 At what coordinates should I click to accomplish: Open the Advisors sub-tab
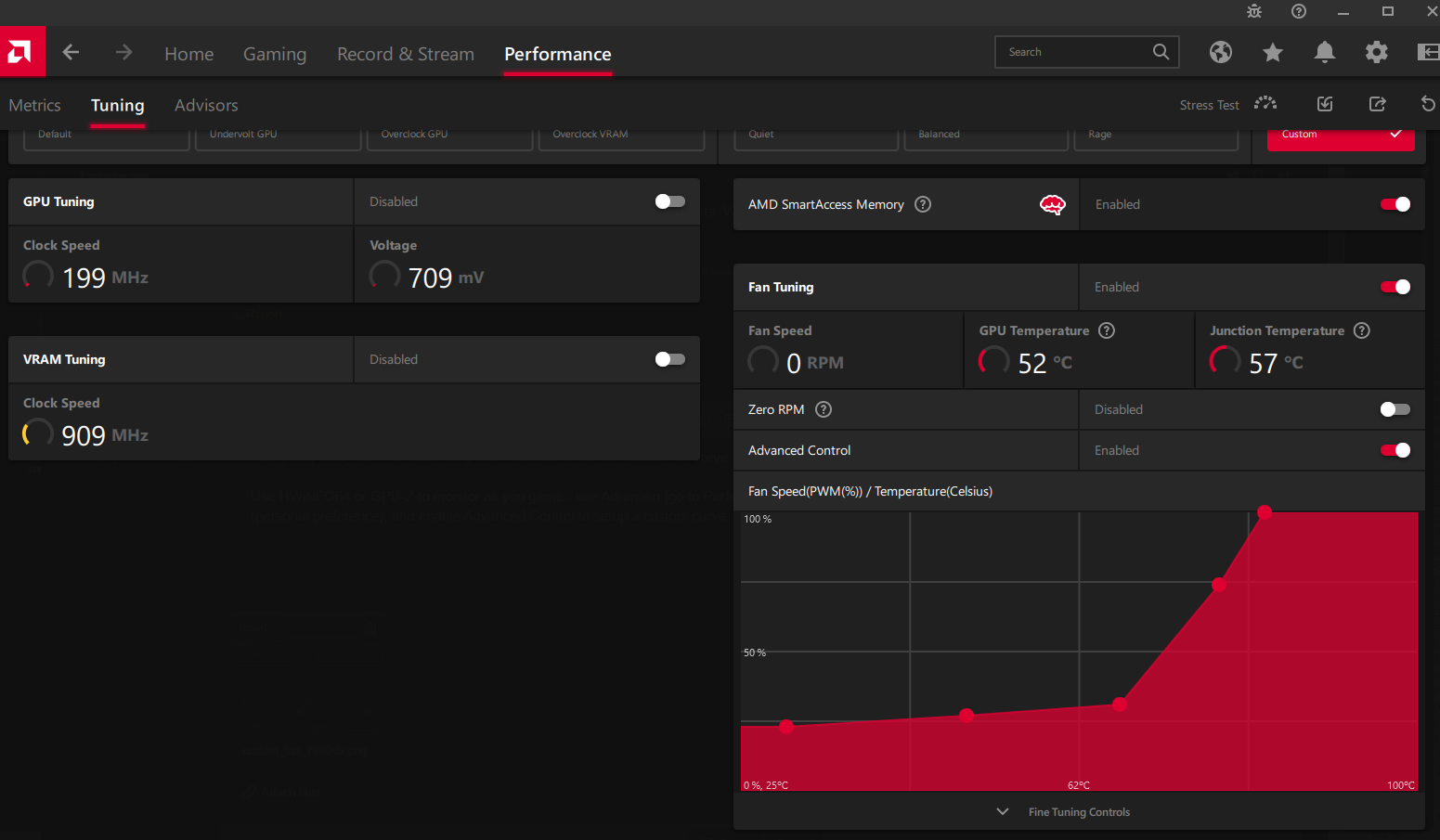click(x=206, y=105)
